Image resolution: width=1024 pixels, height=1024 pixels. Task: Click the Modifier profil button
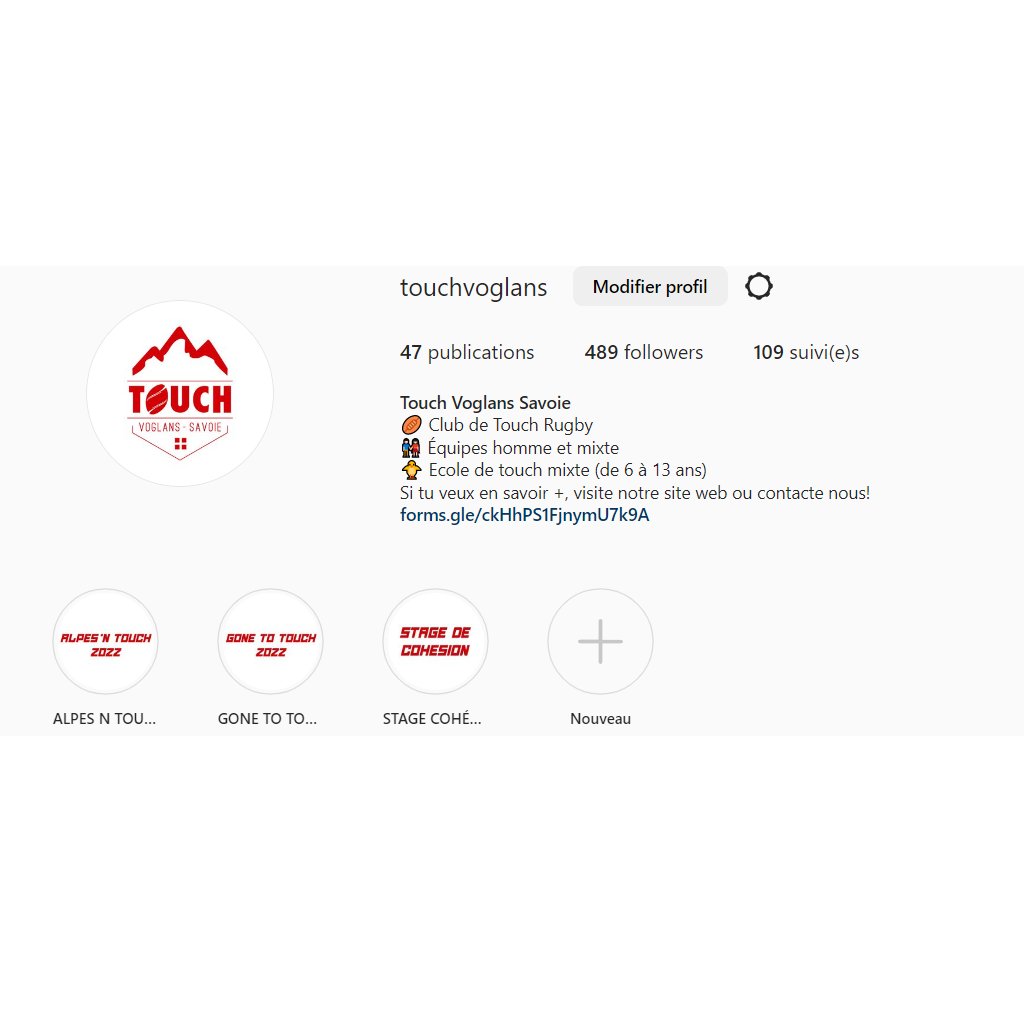[650, 286]
